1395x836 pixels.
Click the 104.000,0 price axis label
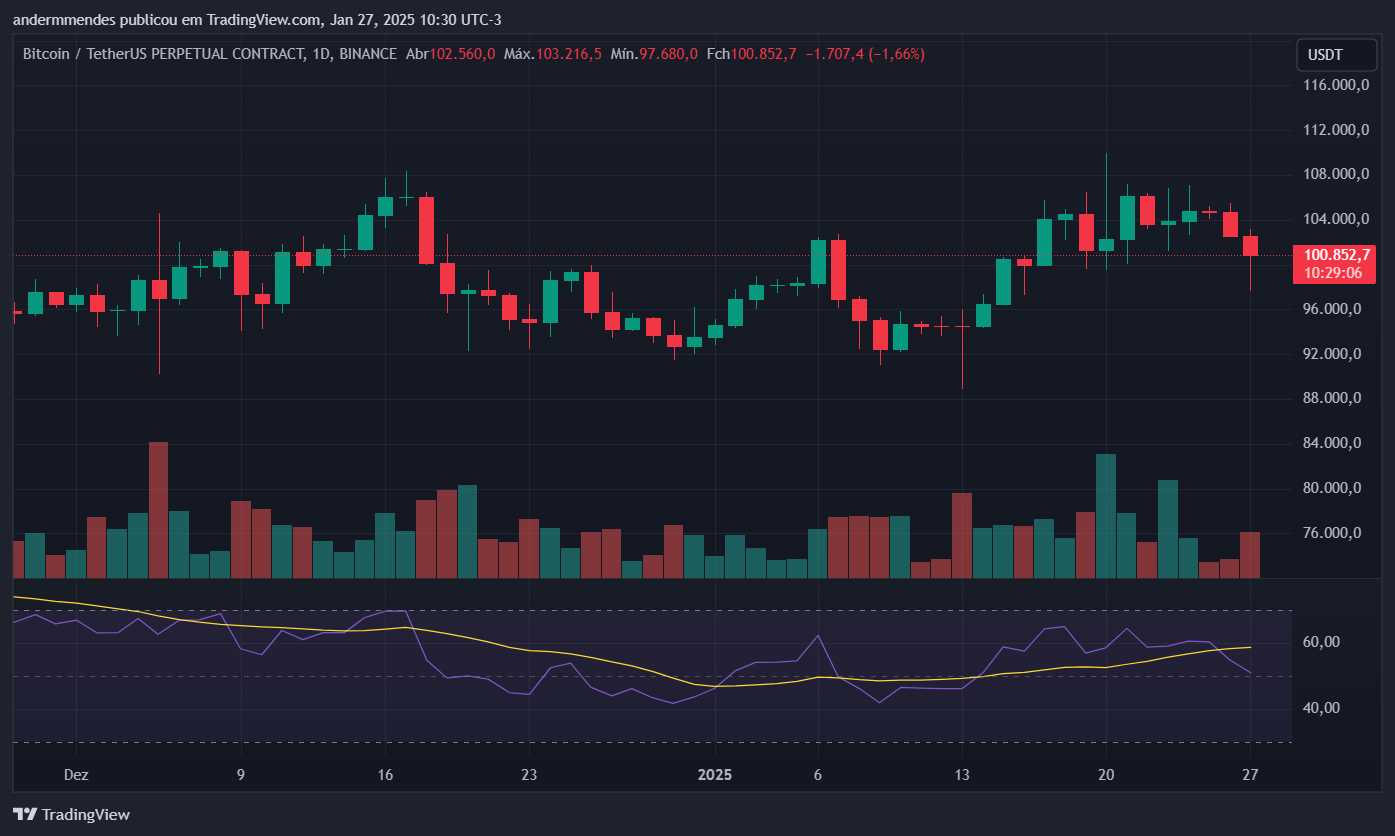pyautogui.click(x=1336, y=219)
